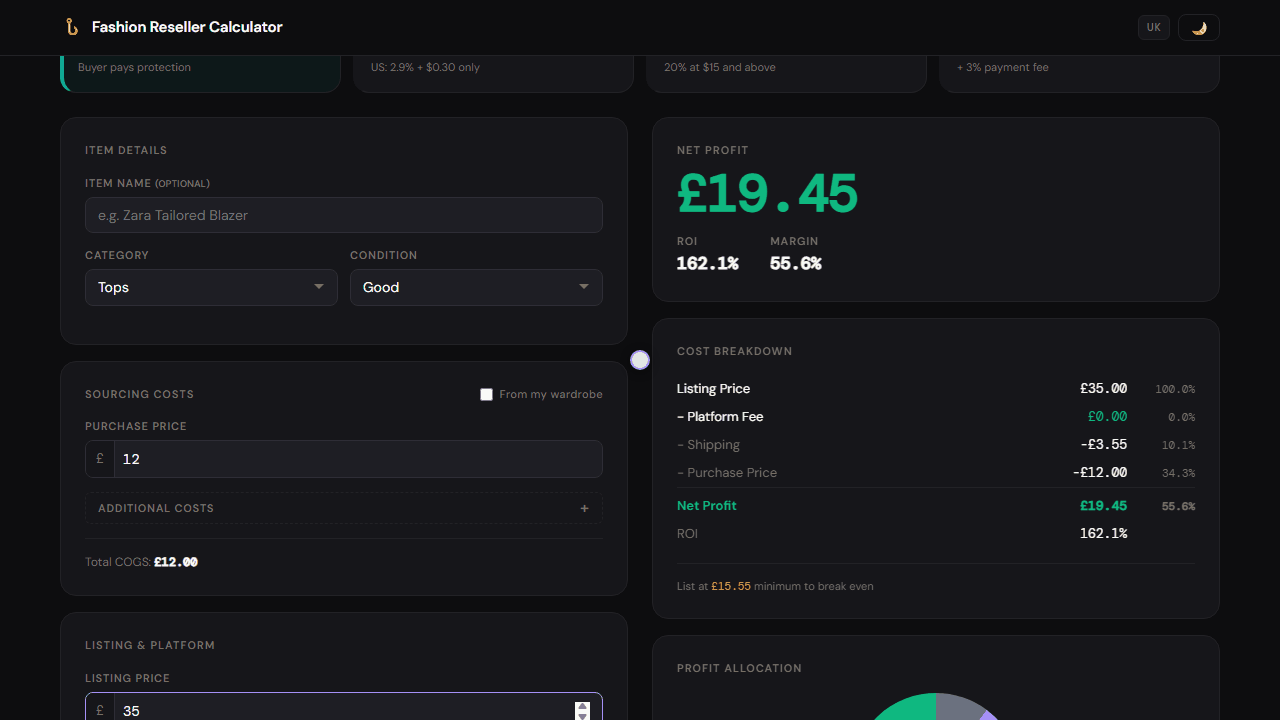Focus the Item Name text field
The image size is (1280, 720).
pyautogui.click(x=344, y=215)
